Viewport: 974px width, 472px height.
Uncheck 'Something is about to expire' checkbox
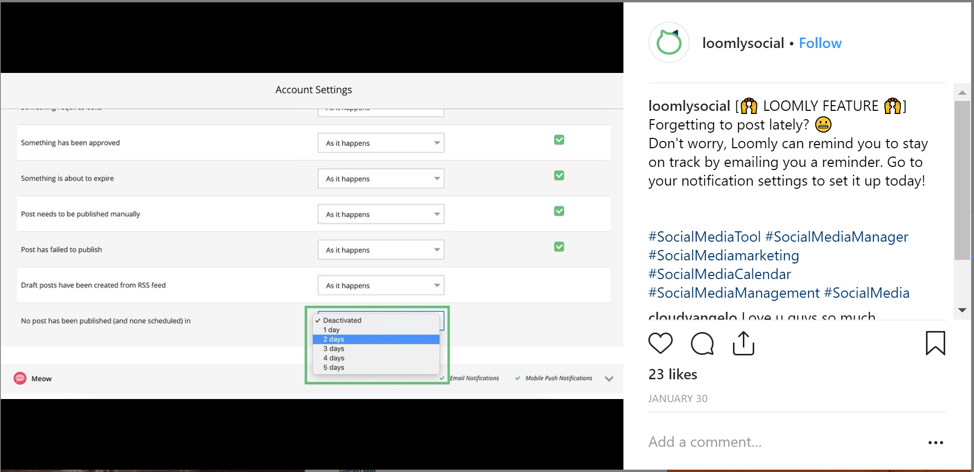click(x=559, y=175)
